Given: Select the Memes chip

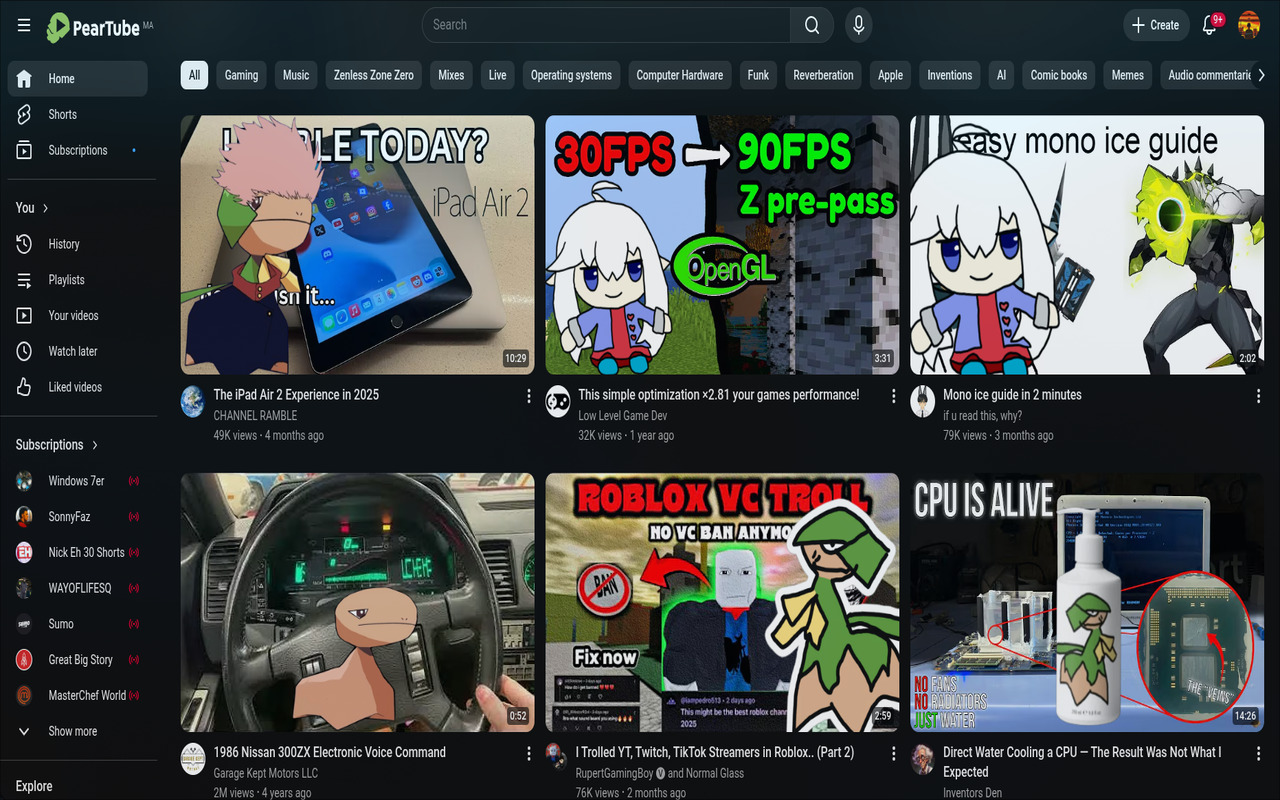Looking at the screenshot, I should (x=1128, y=75).
